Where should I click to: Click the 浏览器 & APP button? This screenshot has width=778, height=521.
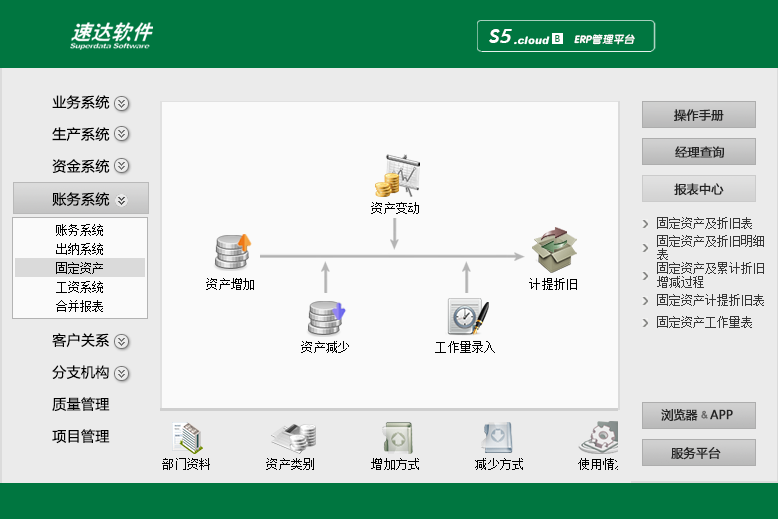[x=699, y=415]
